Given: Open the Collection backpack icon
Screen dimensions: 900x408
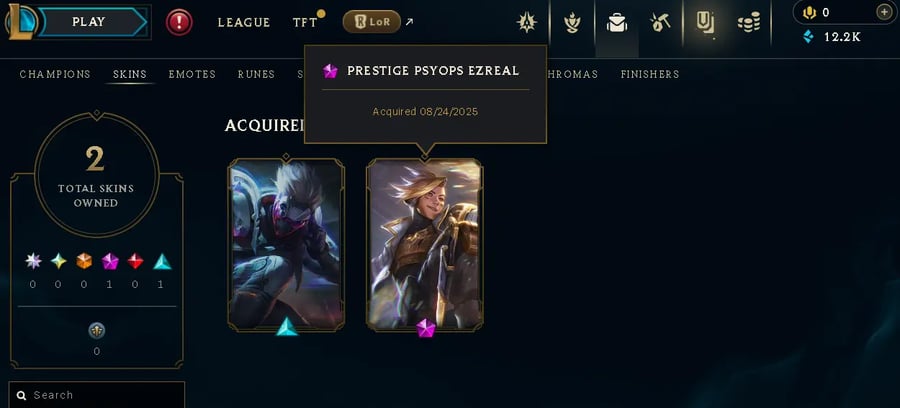Looking at the screenshot, I should pyautogui.click(x=616, y=22).
